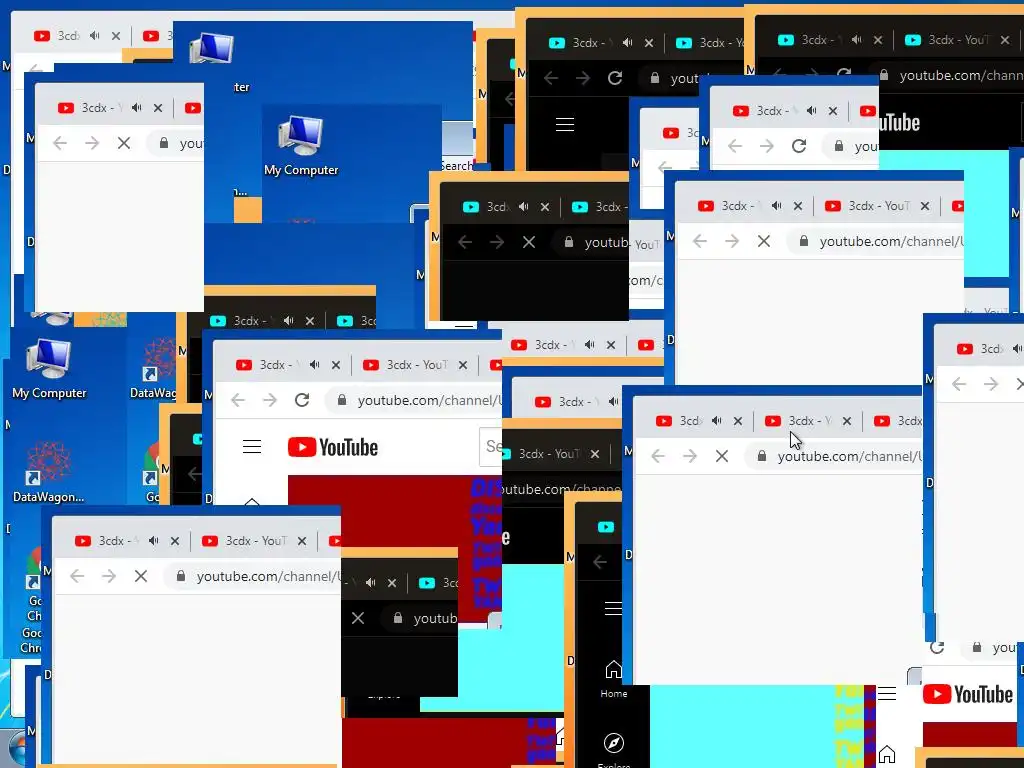The width and height of the screenshot is (1024, 768).
Task: Go back in top dark window with hamburger menu
Action: pos(551,78)
